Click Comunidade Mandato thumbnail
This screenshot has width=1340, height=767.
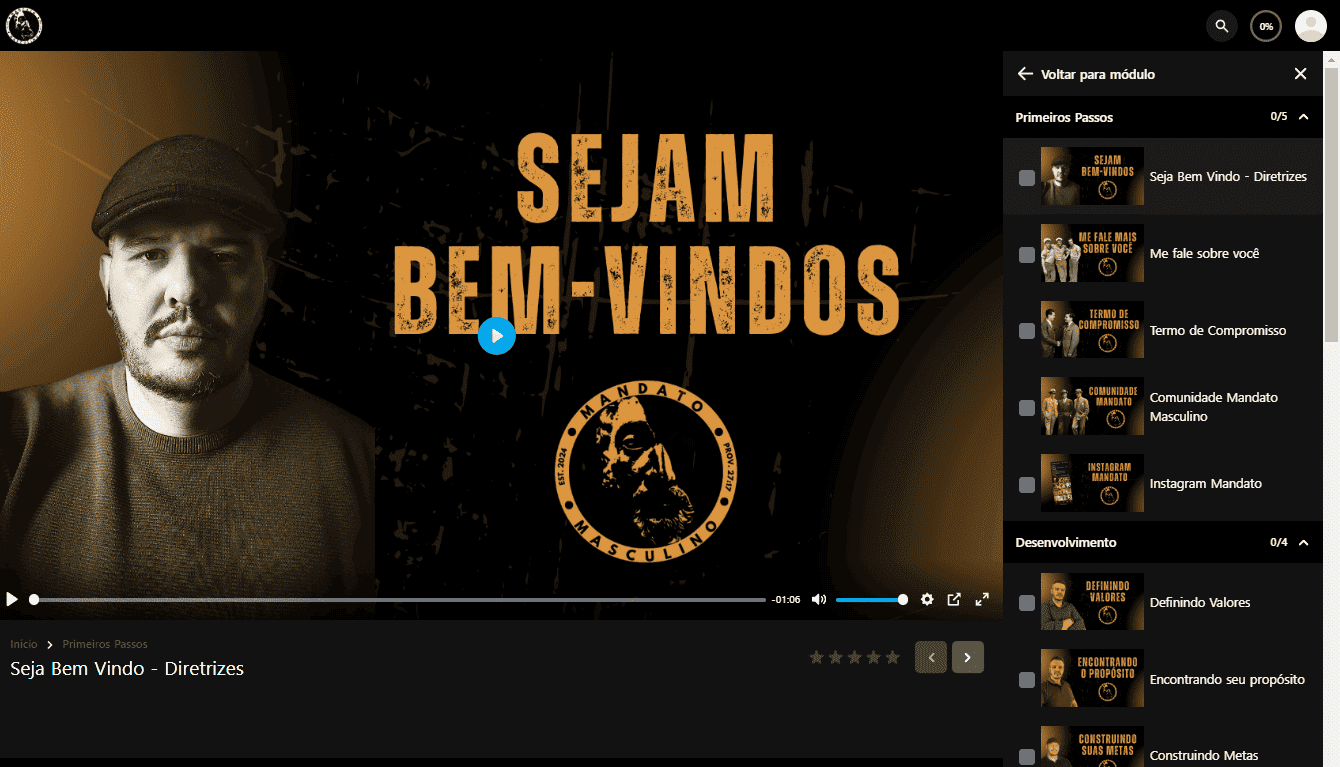click(1092, 406)
